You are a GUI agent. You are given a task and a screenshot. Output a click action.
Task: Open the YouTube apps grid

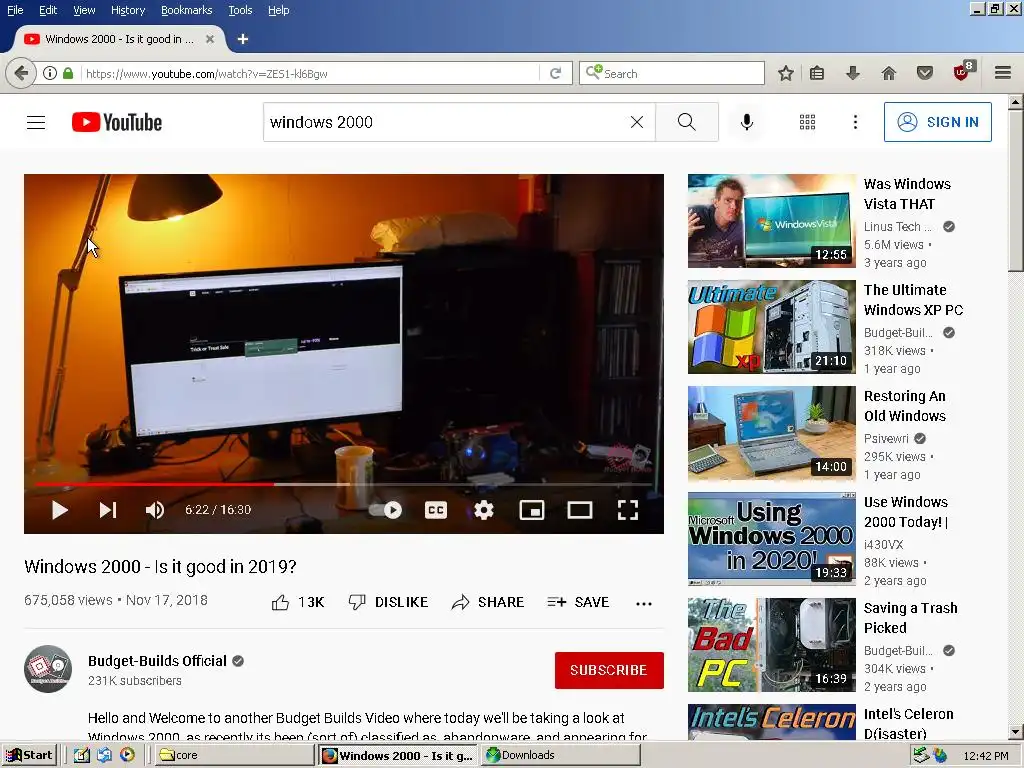pyautogui.click(x=807, y=122)
